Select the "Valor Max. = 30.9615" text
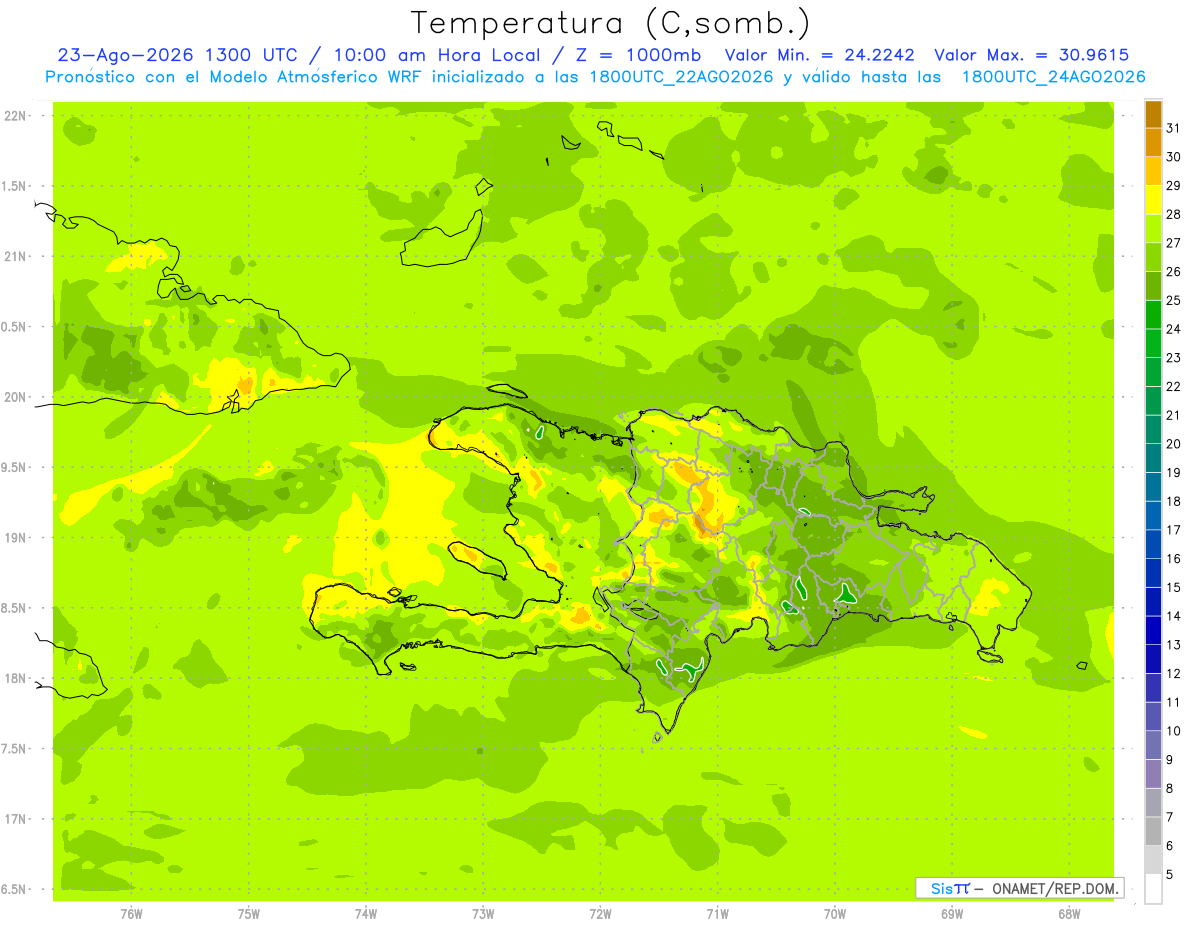1200x927 pixels. [1031, 55]
